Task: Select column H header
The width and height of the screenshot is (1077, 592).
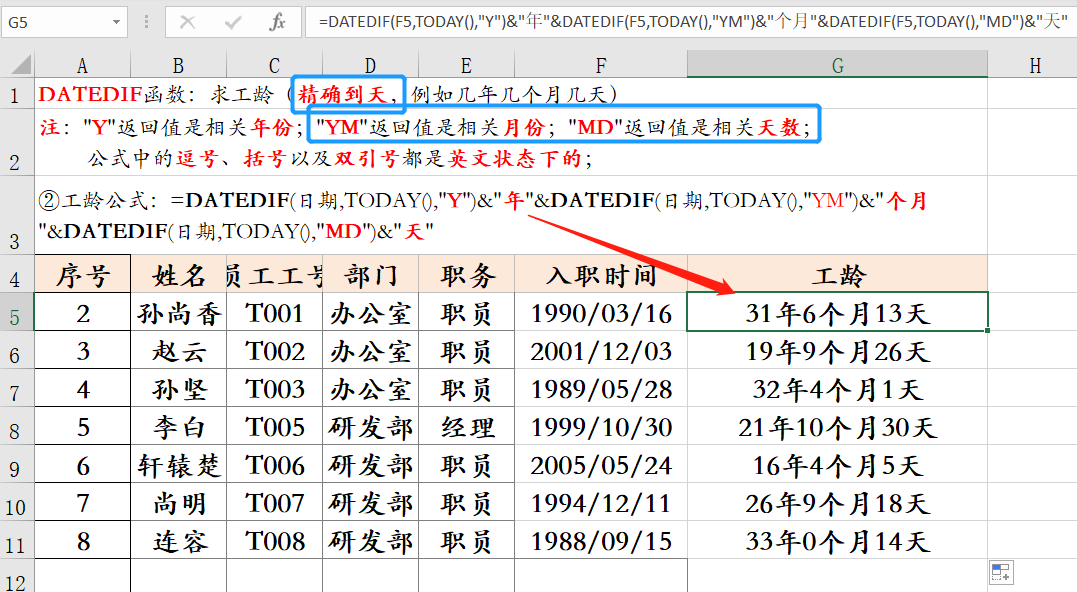Action: point(1034,65)
